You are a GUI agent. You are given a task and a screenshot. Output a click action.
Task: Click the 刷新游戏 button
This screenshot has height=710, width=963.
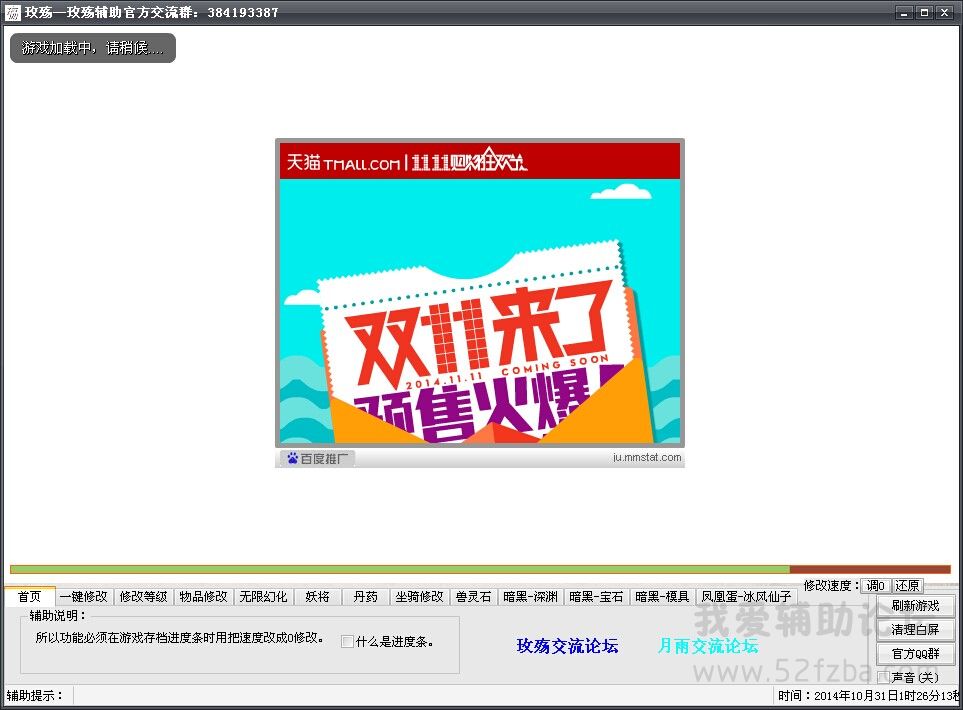click(x=915, y=606)
